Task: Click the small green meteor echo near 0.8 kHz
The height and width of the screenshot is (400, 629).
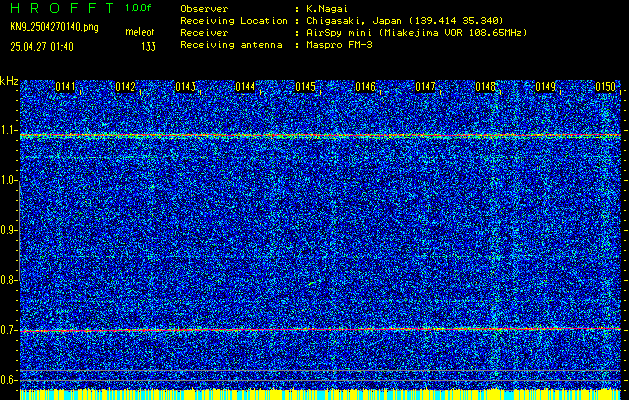Action: tap(312, 284)
